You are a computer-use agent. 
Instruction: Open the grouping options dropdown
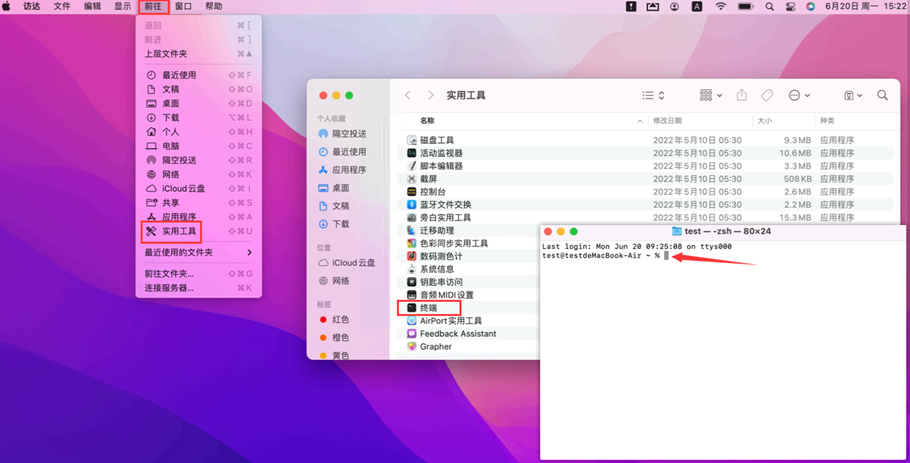(x=711, y=95)
